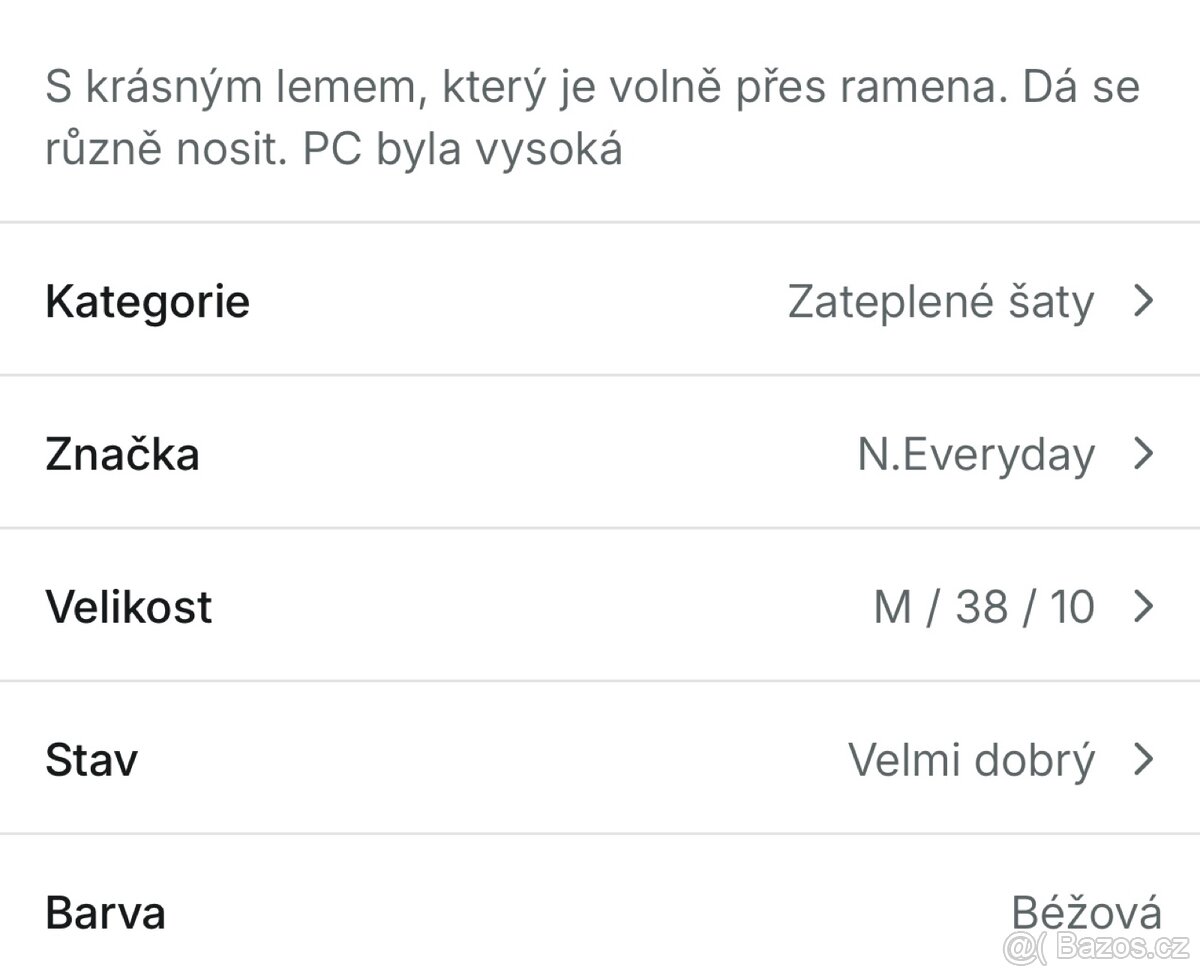The width and height of the screenshot is (1200, 976).
Task: Click the chevron next to 'Zateplené šaty'
Action: click(1143, 301)
